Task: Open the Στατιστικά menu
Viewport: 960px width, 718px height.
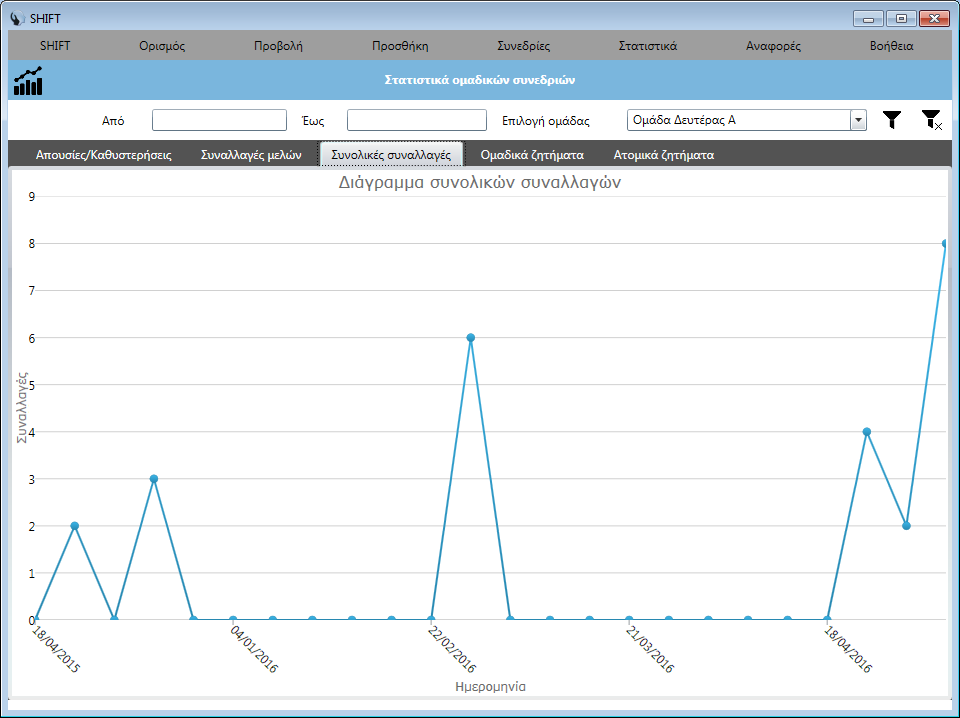Action: 648,46
